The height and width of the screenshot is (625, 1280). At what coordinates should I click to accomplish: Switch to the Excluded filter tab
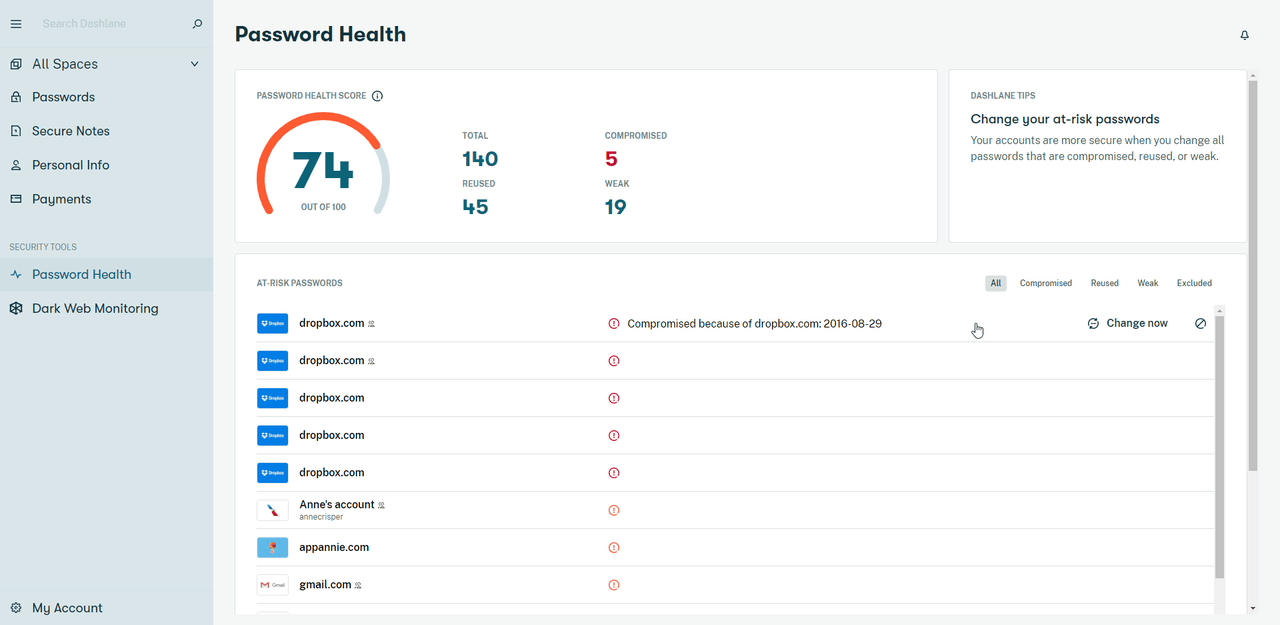(x=1194, y=283)
